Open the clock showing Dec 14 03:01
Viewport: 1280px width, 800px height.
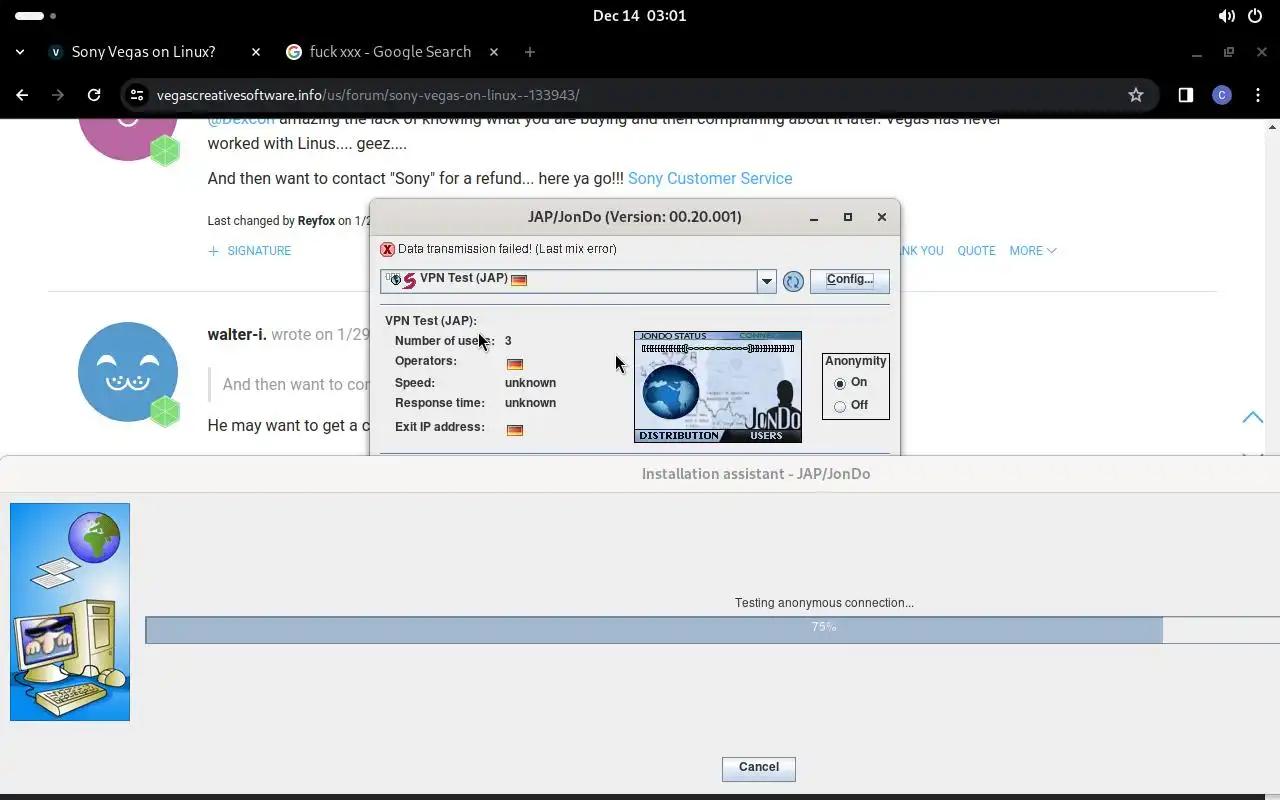pos(639,16)
